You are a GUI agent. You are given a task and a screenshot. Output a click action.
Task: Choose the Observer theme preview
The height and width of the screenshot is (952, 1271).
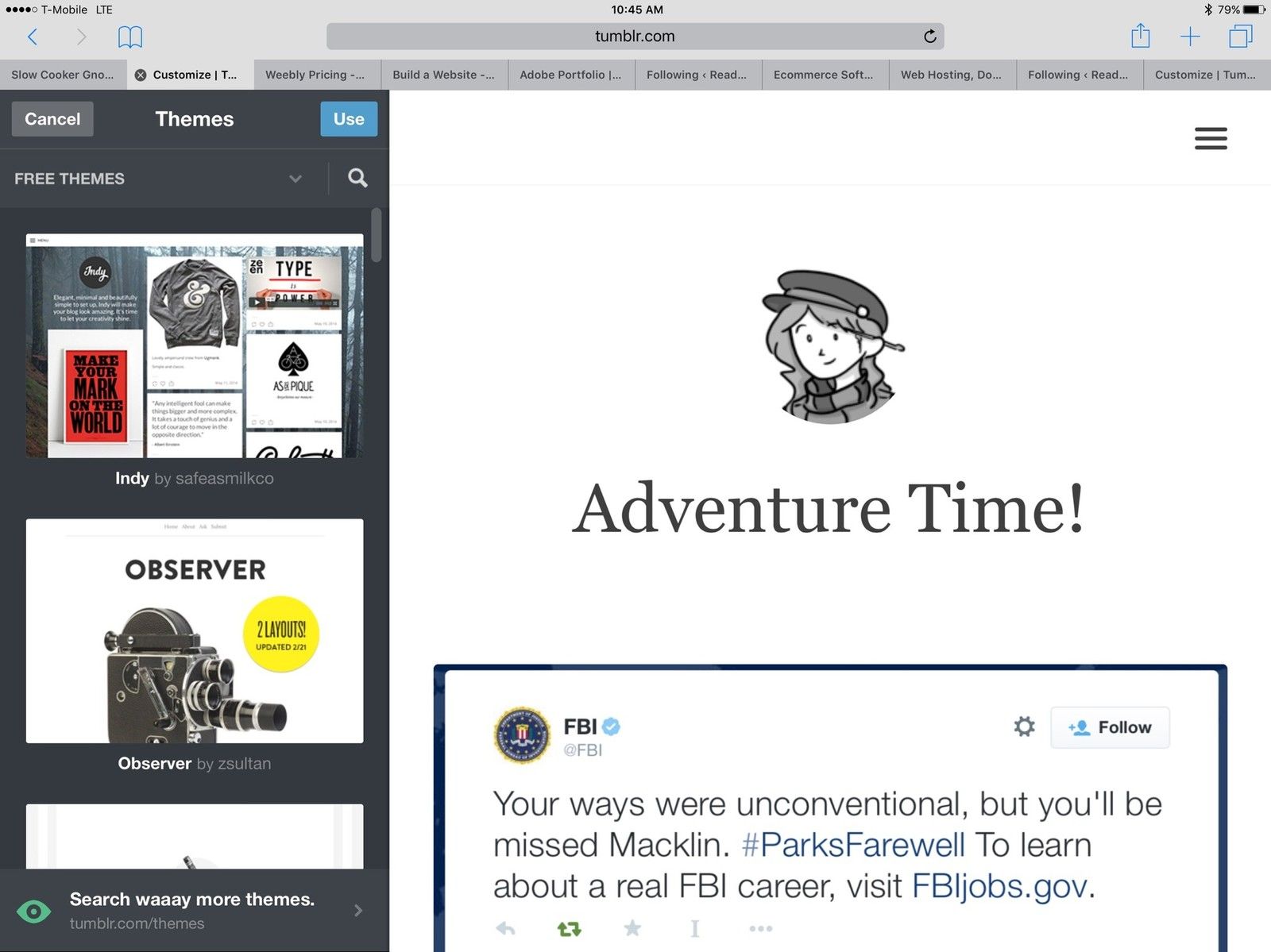195,631
